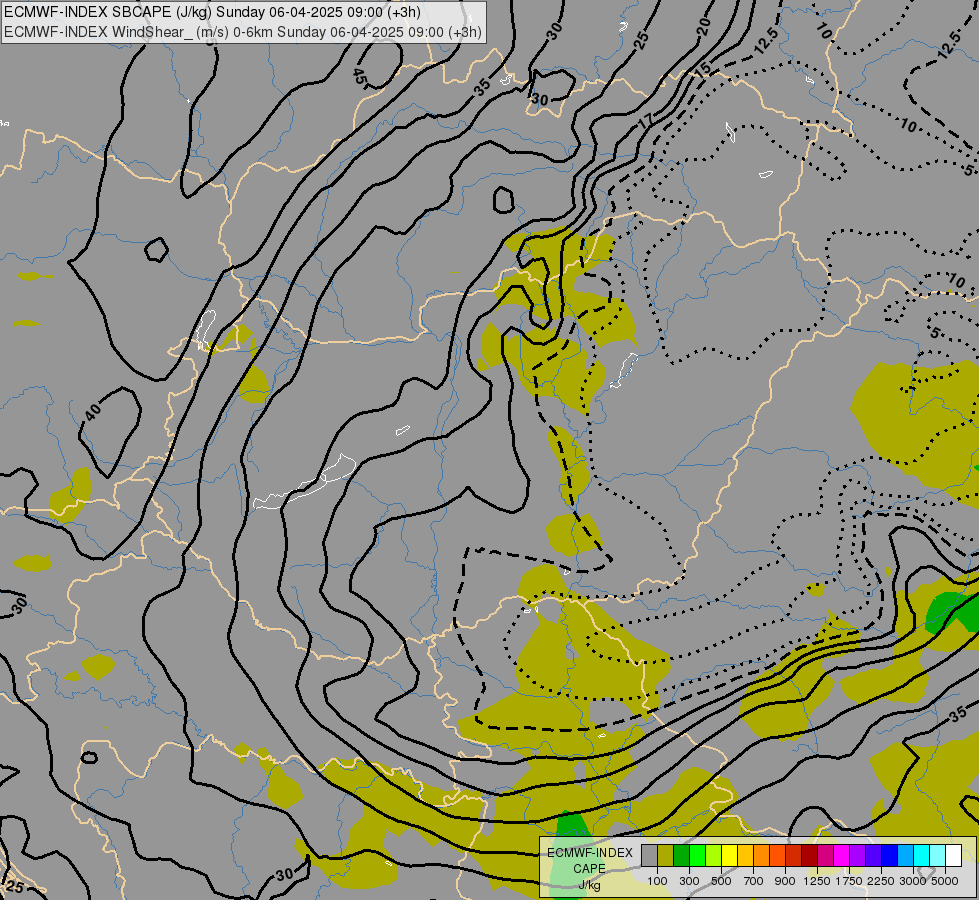Click legend value 500
Screen dimensions: 979x900
(721, 881)
